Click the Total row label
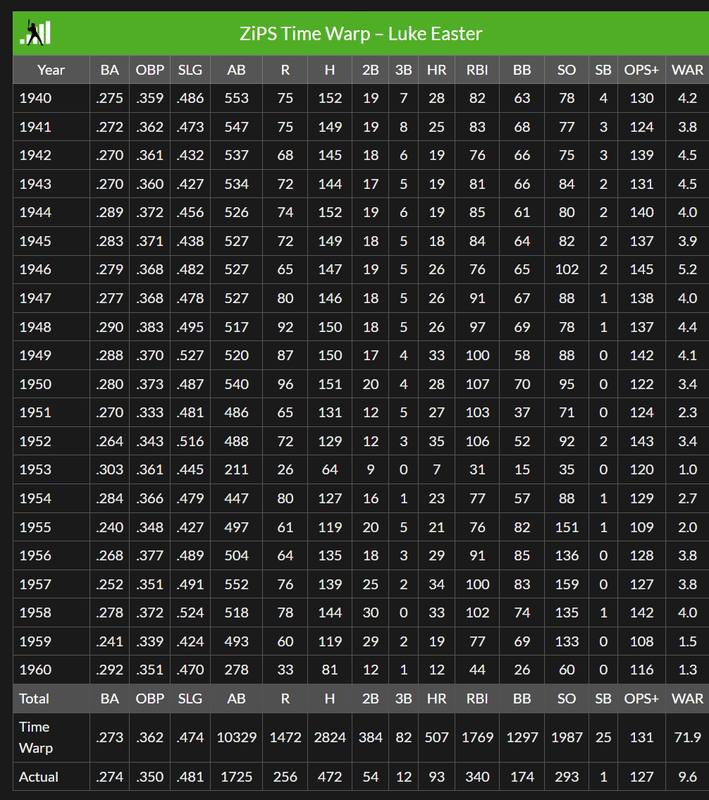The width and height of the screenshot is (709, 800). click(x=34, y=698)
